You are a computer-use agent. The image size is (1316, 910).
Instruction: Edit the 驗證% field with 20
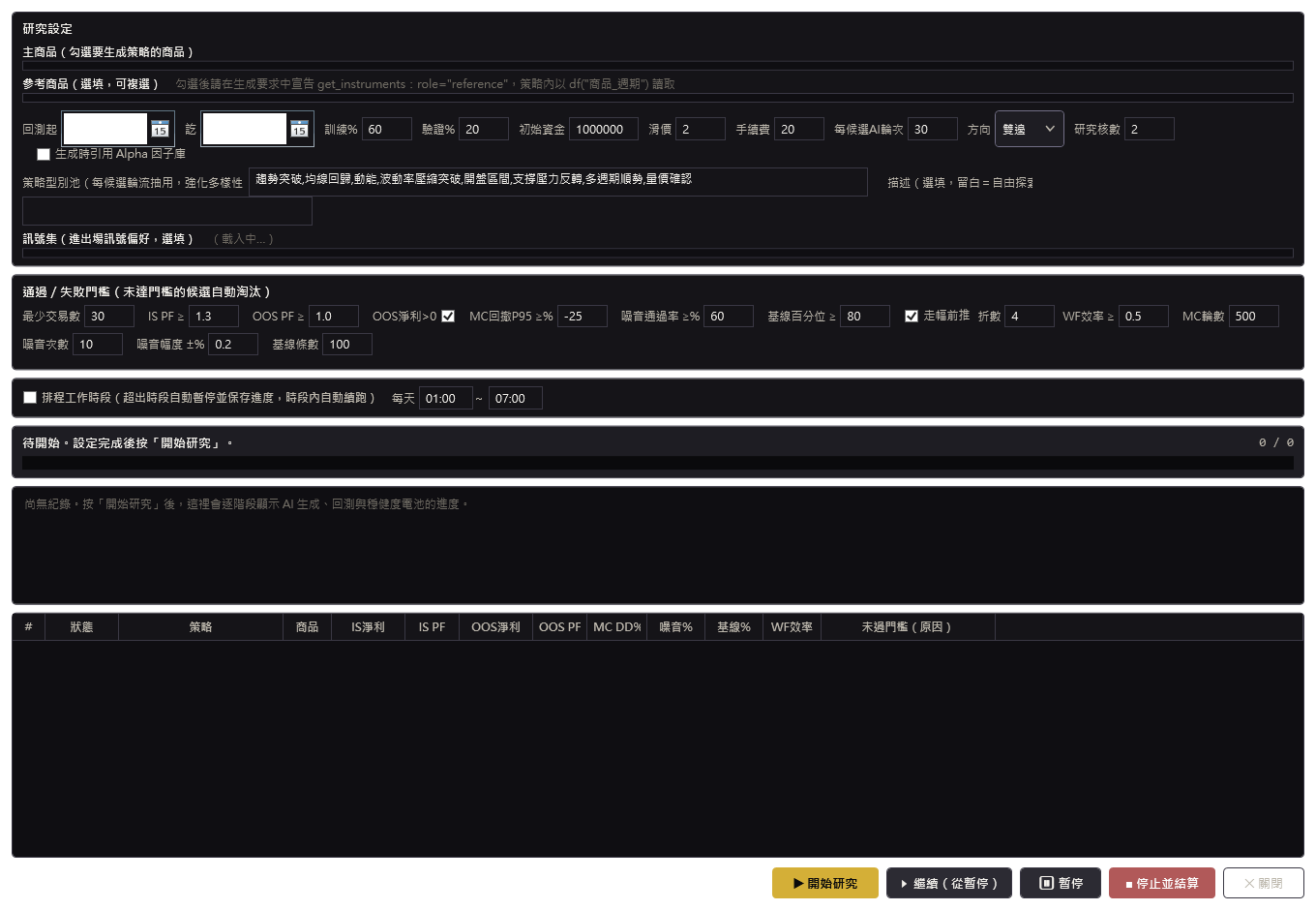[484, 129]
